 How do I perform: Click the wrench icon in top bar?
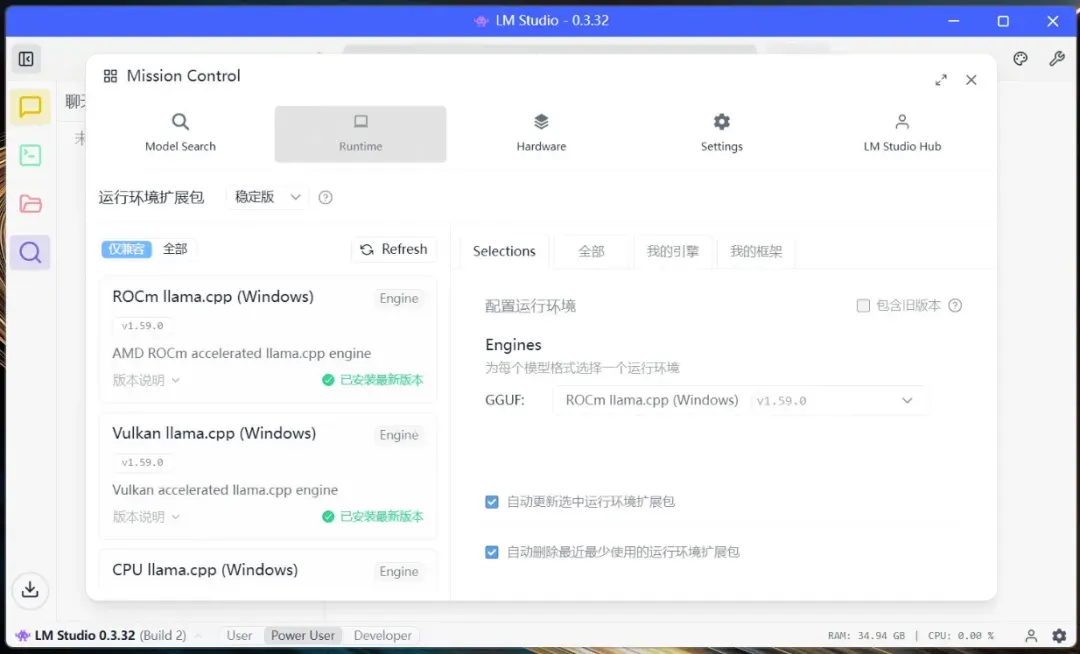1056,59
